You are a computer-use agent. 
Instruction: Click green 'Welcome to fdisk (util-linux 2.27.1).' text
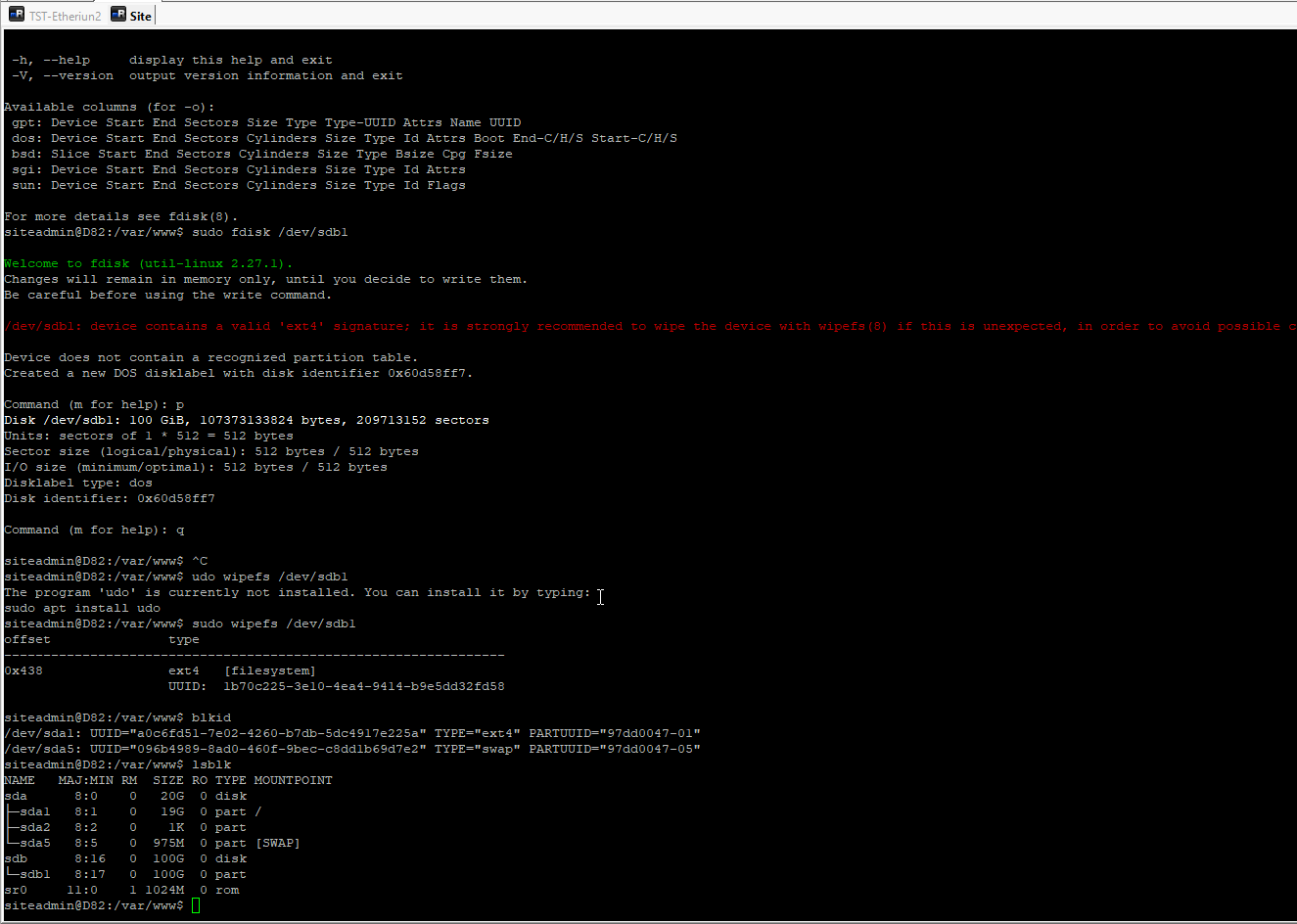pyautogui.click(x=149, y=263)
